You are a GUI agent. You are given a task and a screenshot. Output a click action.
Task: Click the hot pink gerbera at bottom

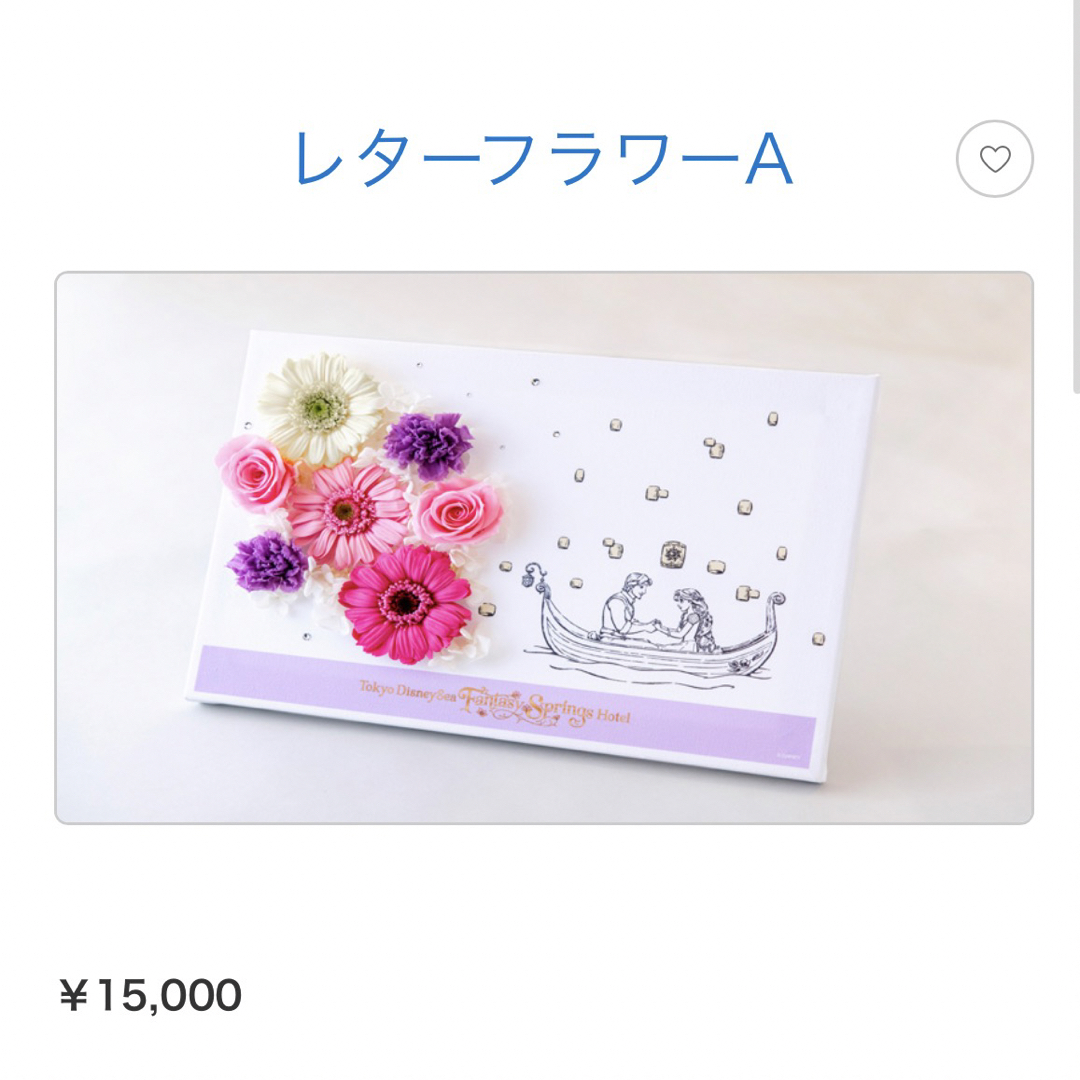click(x=405, y=603)
